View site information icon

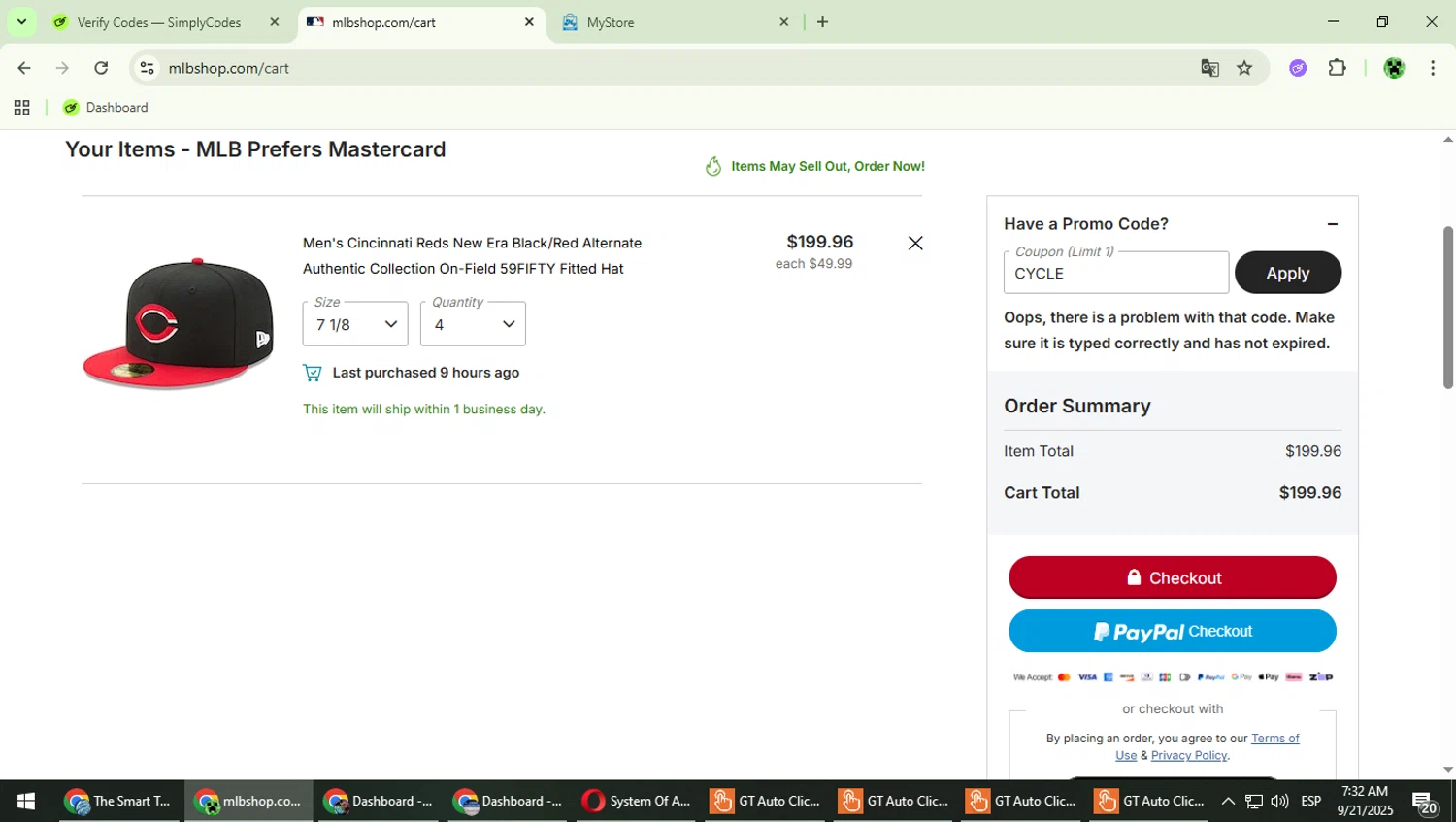147,68
